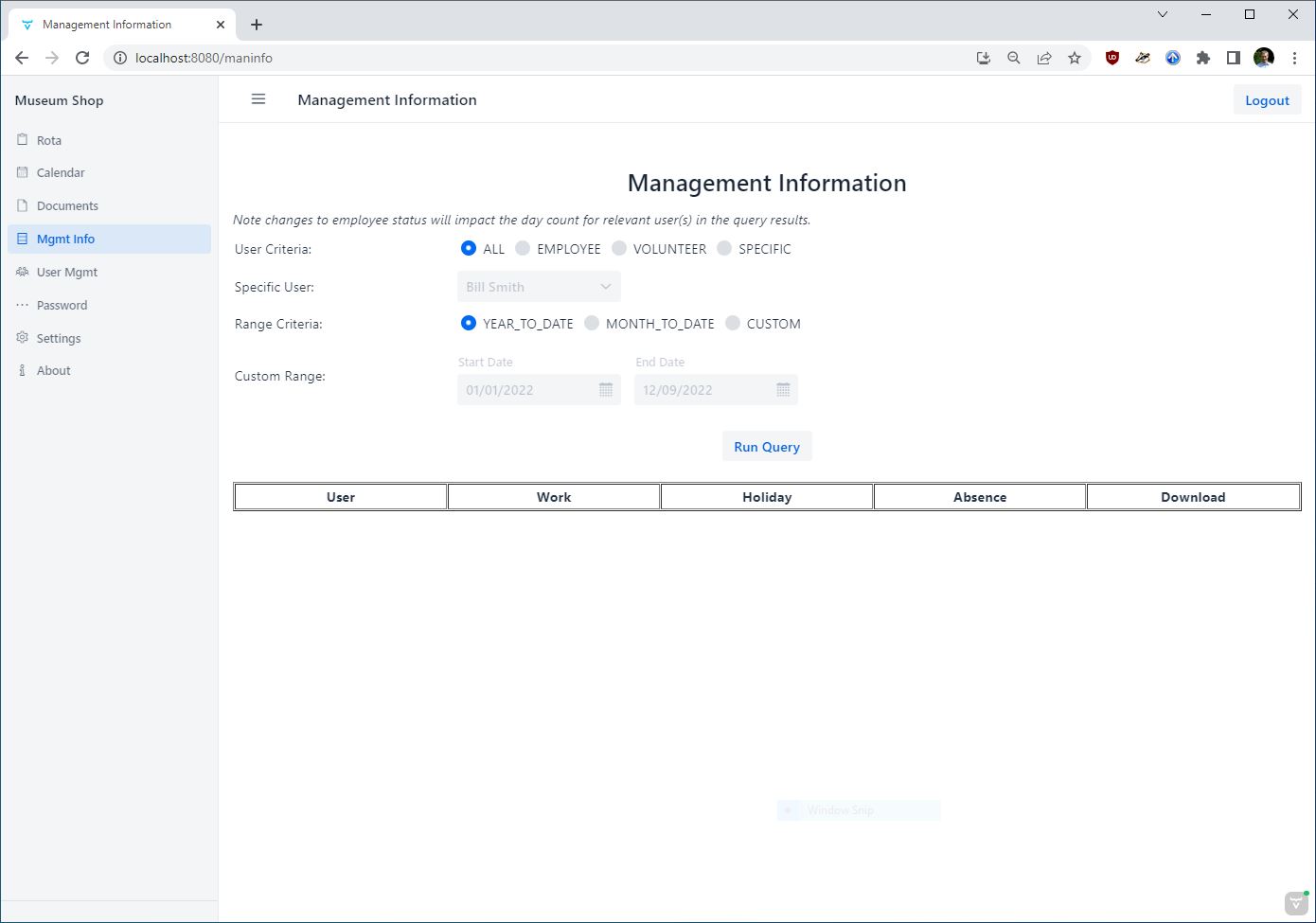Image resolution: width=1316 pixels, height=923 pixels.
Task: Open the Calendar sidebar entry
Action: (109, 173)
